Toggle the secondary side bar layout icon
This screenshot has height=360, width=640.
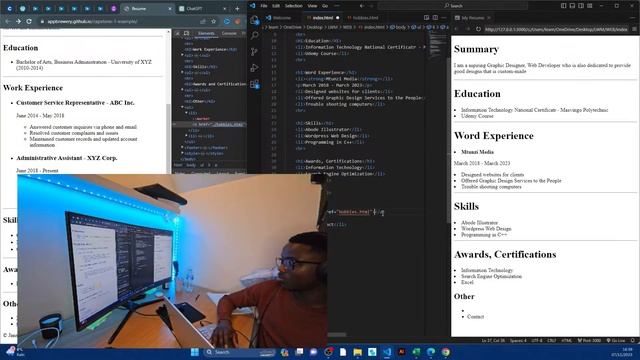coord(581,6)
